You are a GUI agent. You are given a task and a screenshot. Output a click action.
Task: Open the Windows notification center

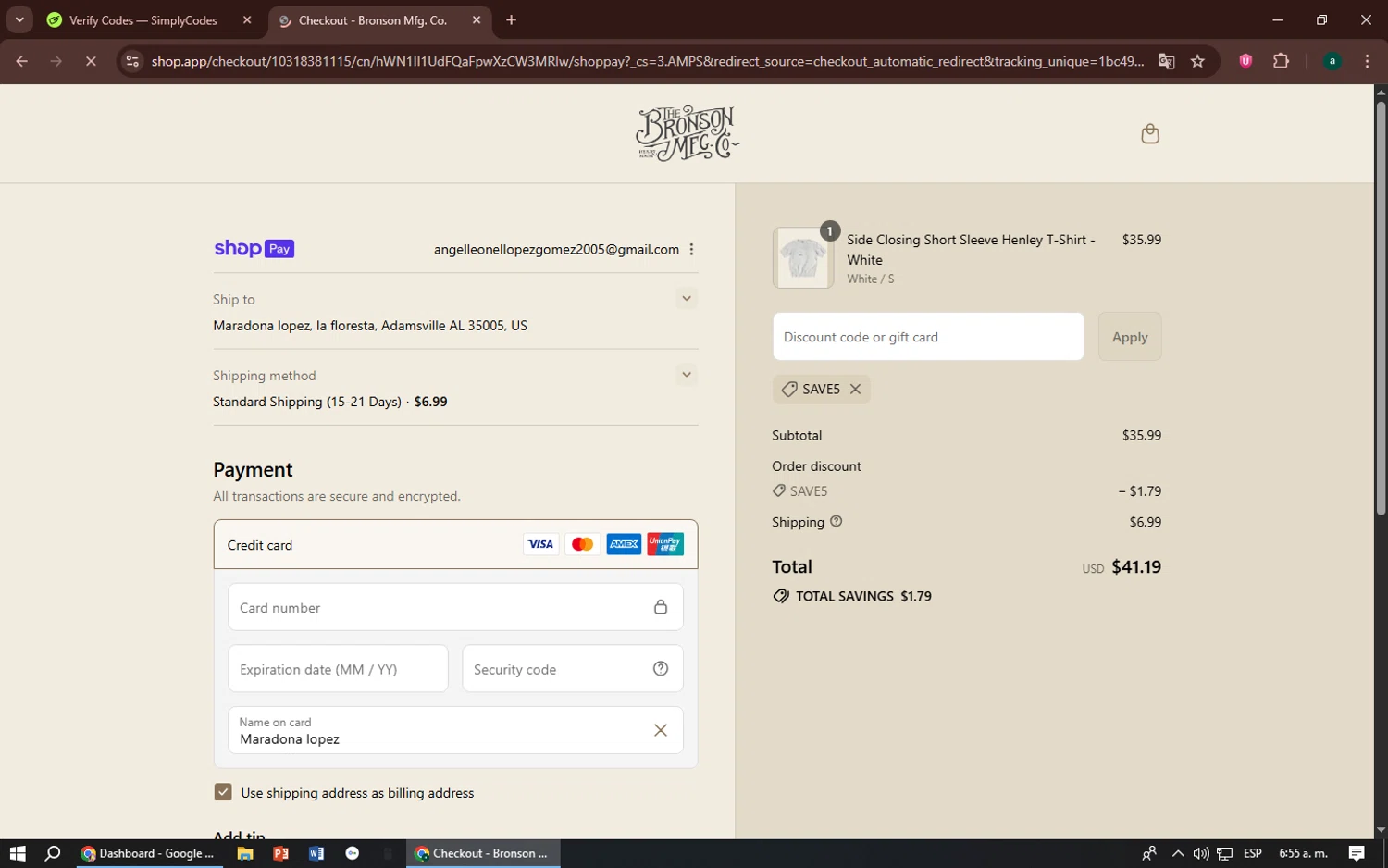pyautogui.click(x=1357, y=853)
